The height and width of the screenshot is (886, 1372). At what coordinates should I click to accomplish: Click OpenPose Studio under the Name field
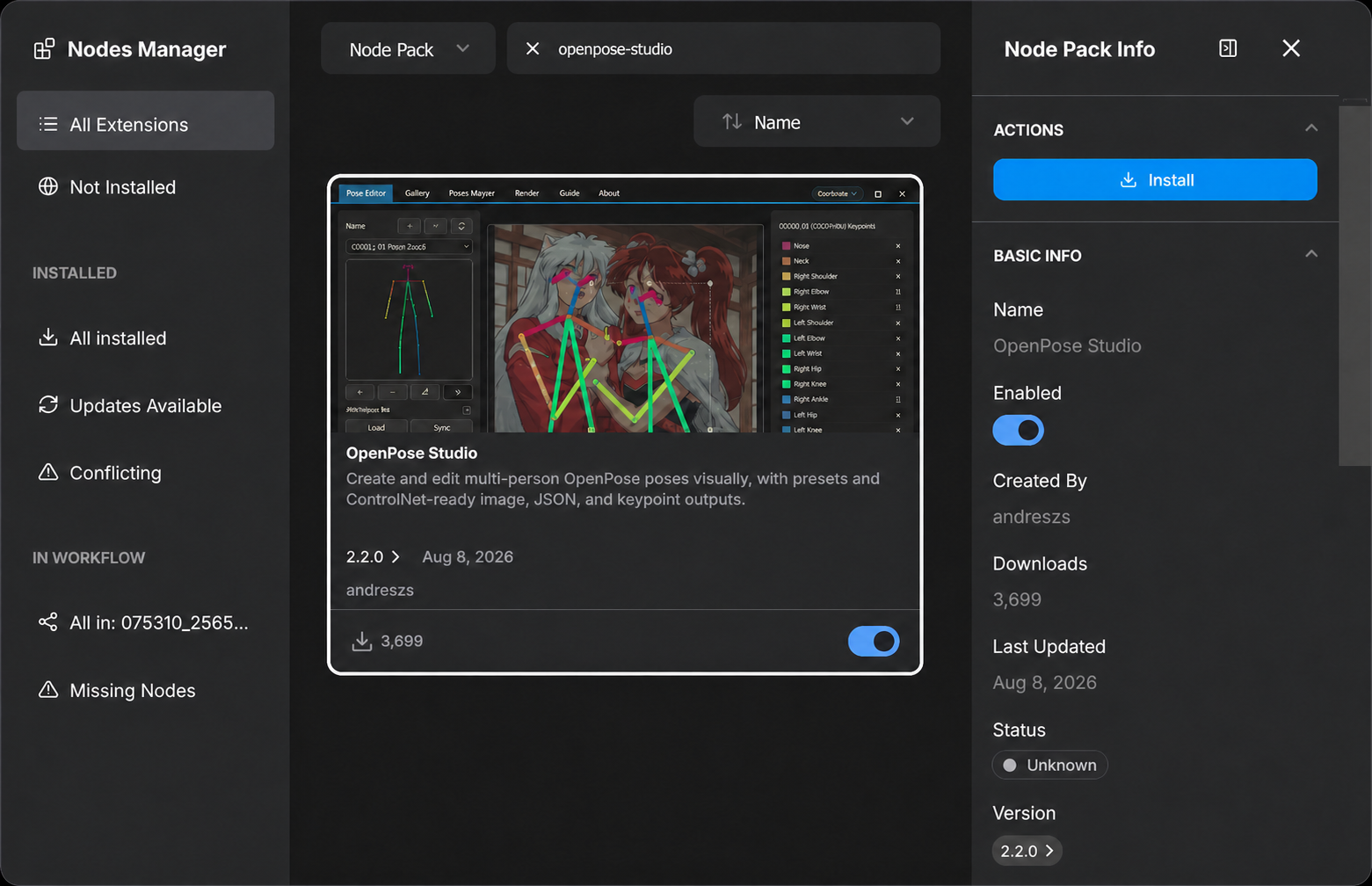1067,346
